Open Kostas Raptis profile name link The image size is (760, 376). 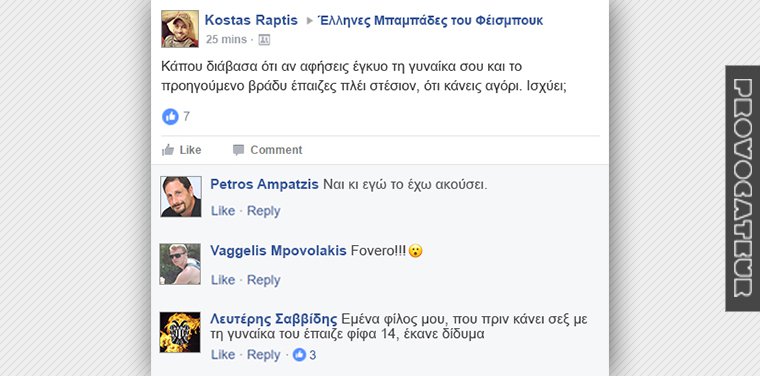point(251,20)
